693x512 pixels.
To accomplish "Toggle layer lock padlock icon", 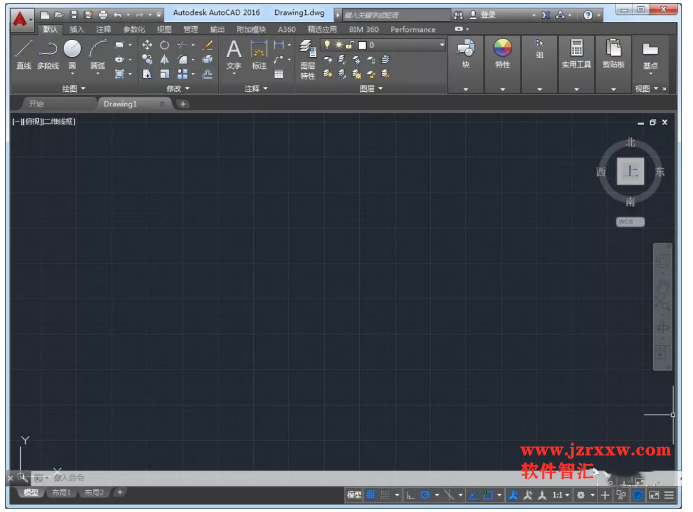I will [x=350, y=45].
